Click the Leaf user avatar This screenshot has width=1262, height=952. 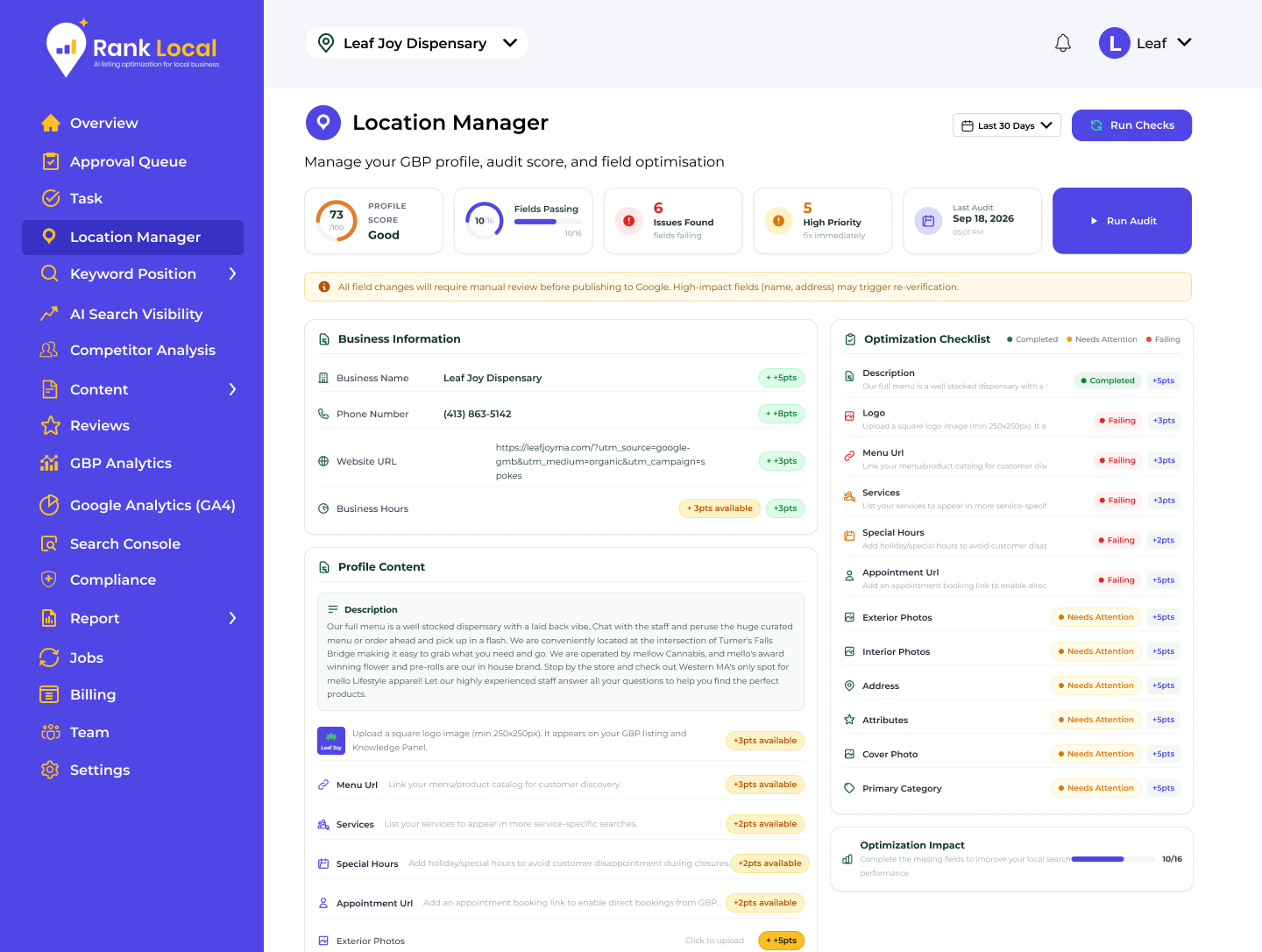point(1115,43)
